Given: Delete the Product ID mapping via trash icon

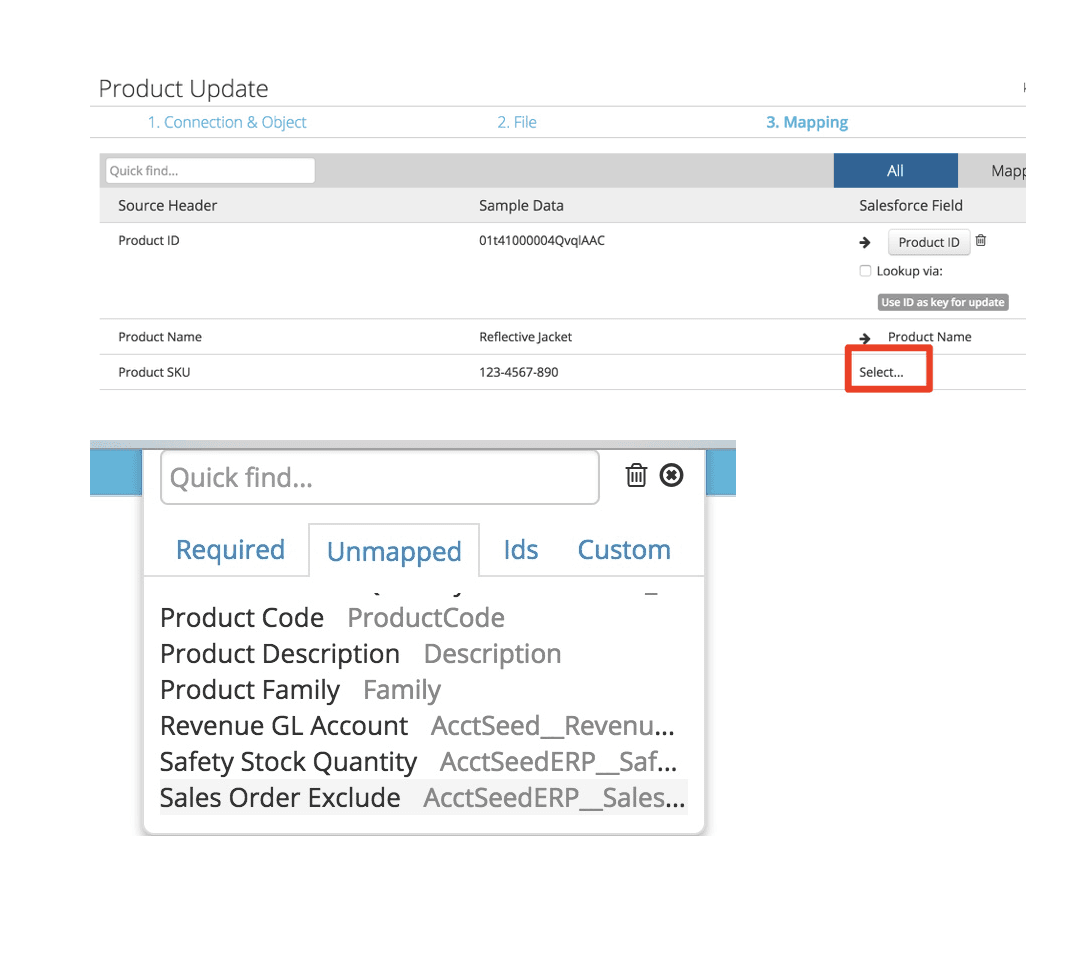Looking at the screenshot, I should tap(980, 240).
